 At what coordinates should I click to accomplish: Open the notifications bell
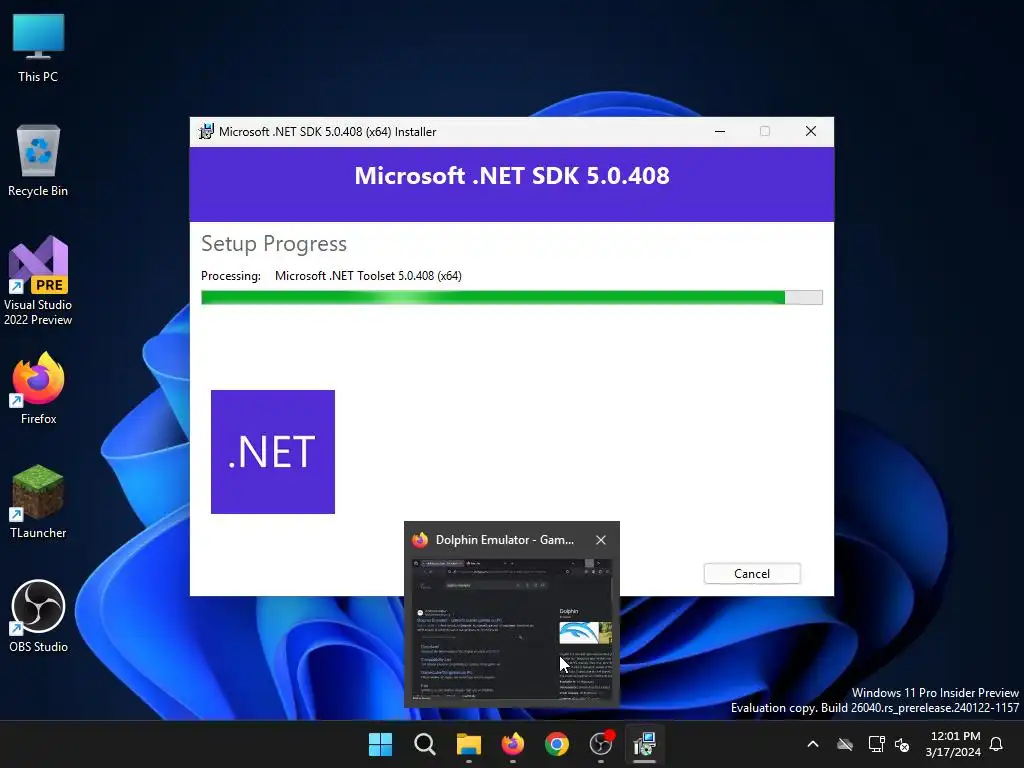(x=996, y=744)
